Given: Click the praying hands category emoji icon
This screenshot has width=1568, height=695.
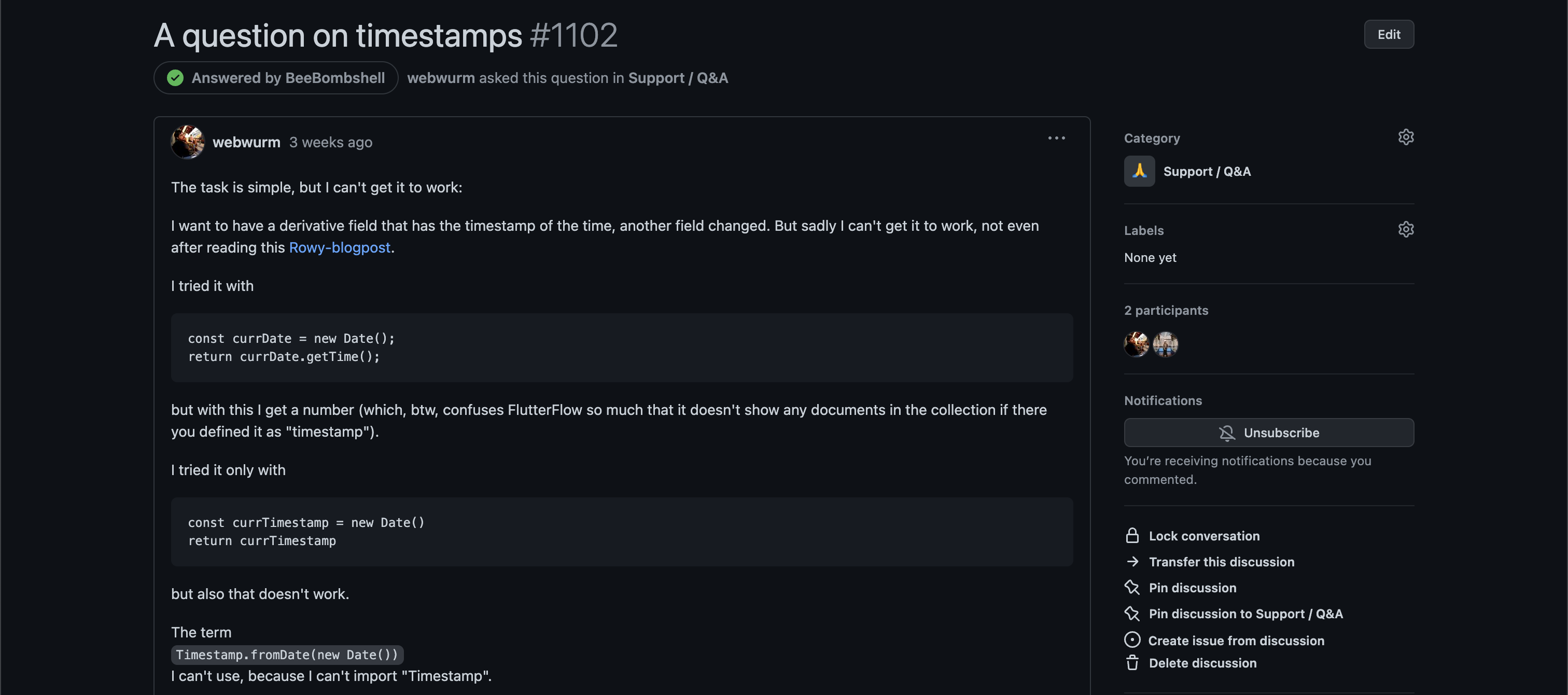Looking at the screenshot, I should 1139,171.
